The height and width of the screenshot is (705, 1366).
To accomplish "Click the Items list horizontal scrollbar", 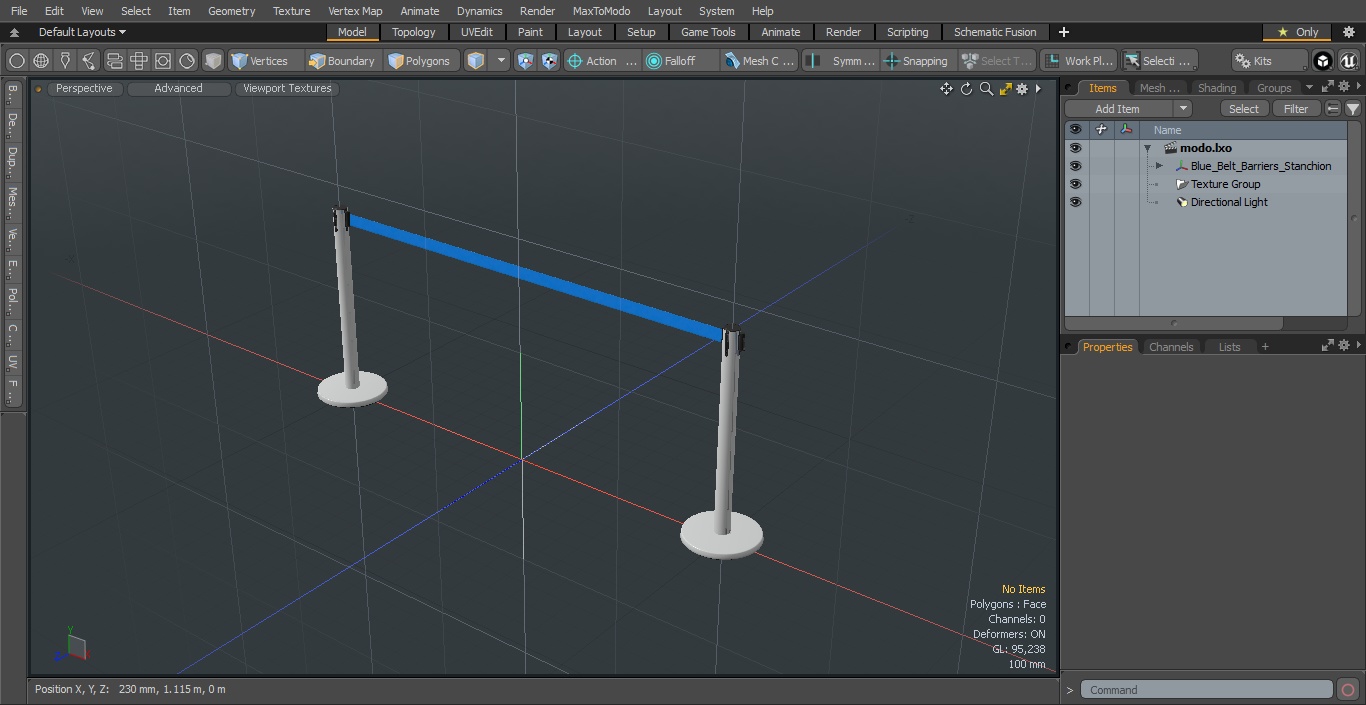I will (1174, 324).
